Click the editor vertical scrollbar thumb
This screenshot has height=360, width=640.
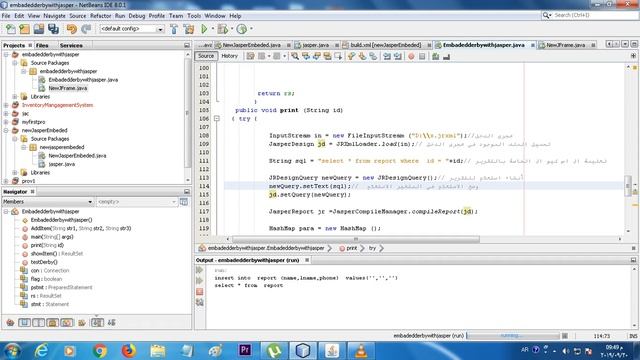pyautogui.click(x=628, y=186)
